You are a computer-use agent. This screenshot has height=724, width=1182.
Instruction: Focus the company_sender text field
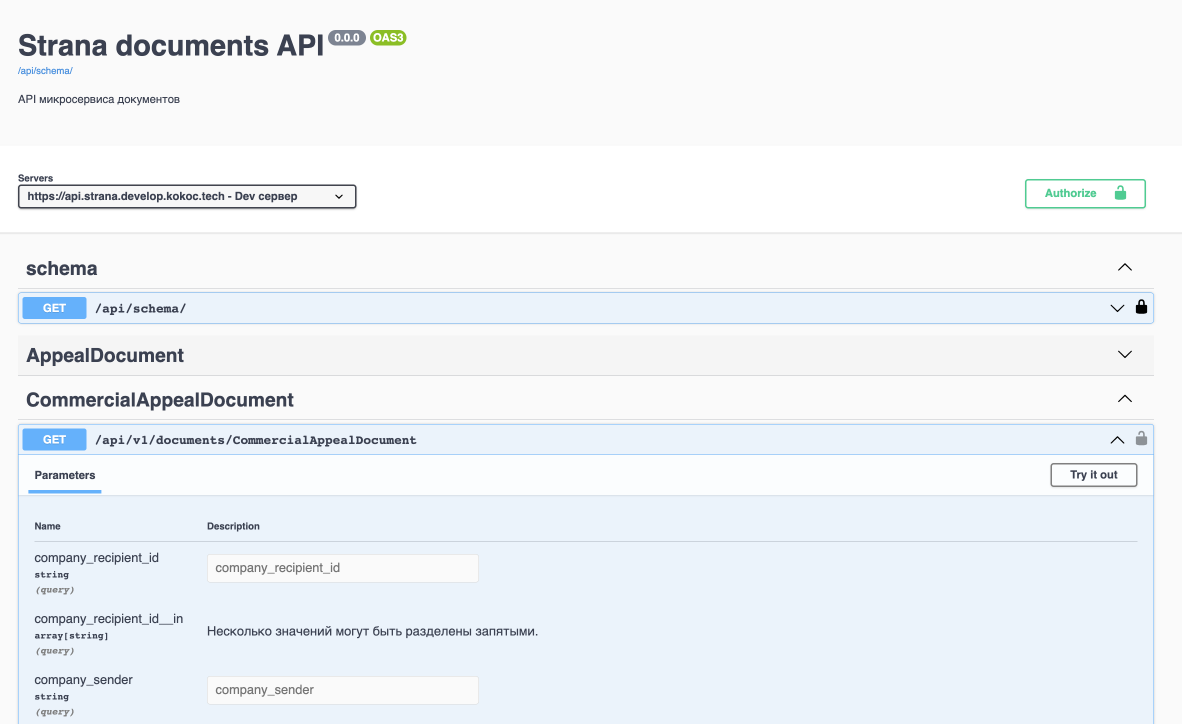tap(342, 690)
